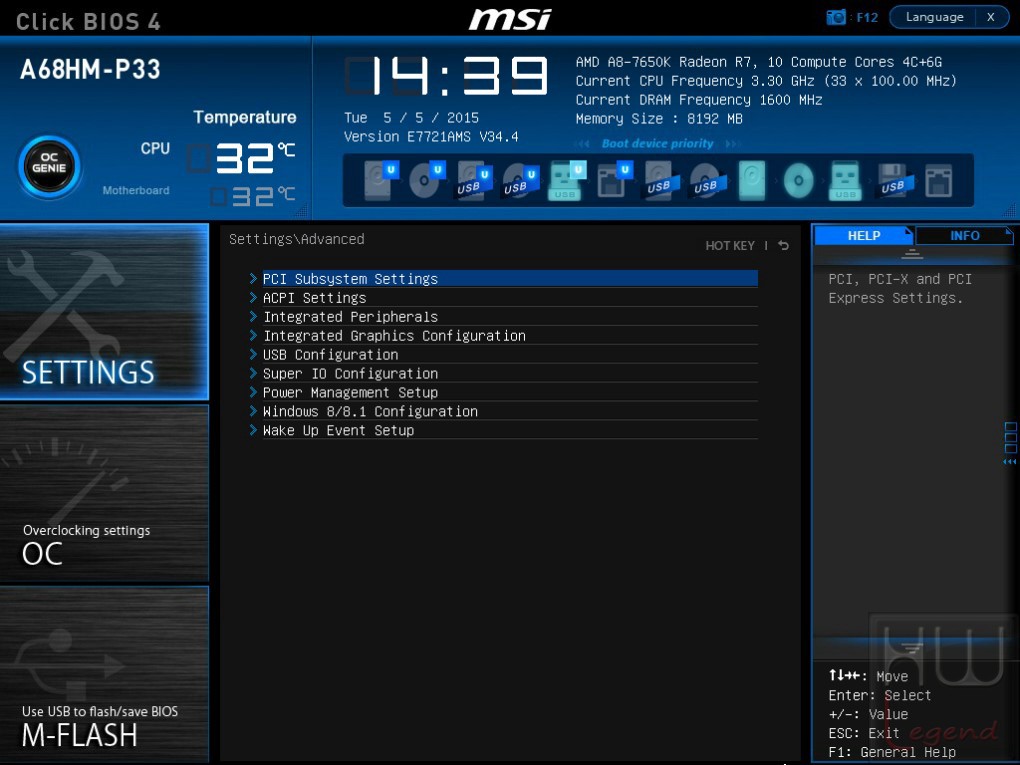Expand Integrated Peripherals
The image size is (1020, 765).
pyautogui.click(x=510, y=317)
